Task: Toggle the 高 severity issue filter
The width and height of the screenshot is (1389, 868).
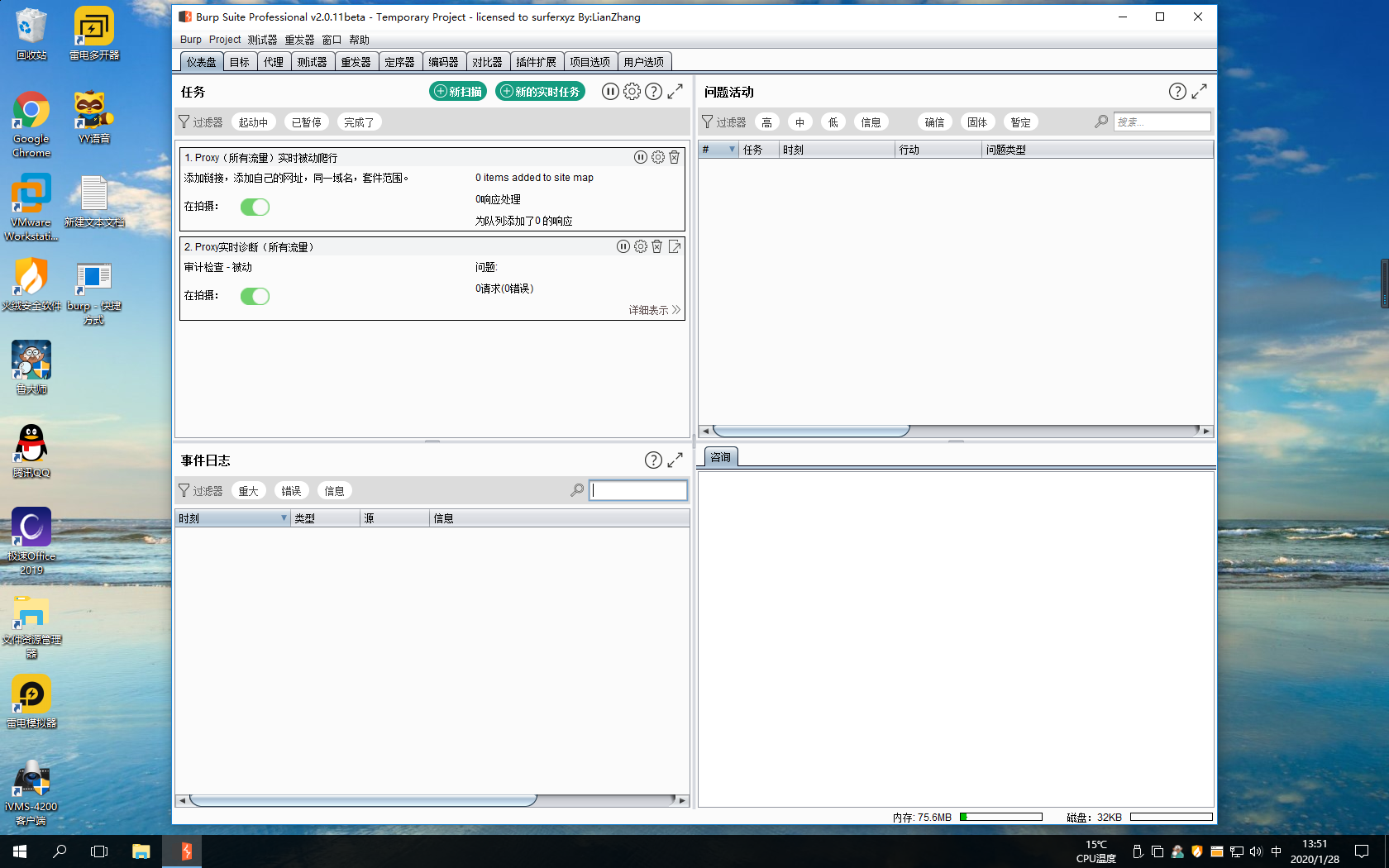Action: [x=767, y=122]
